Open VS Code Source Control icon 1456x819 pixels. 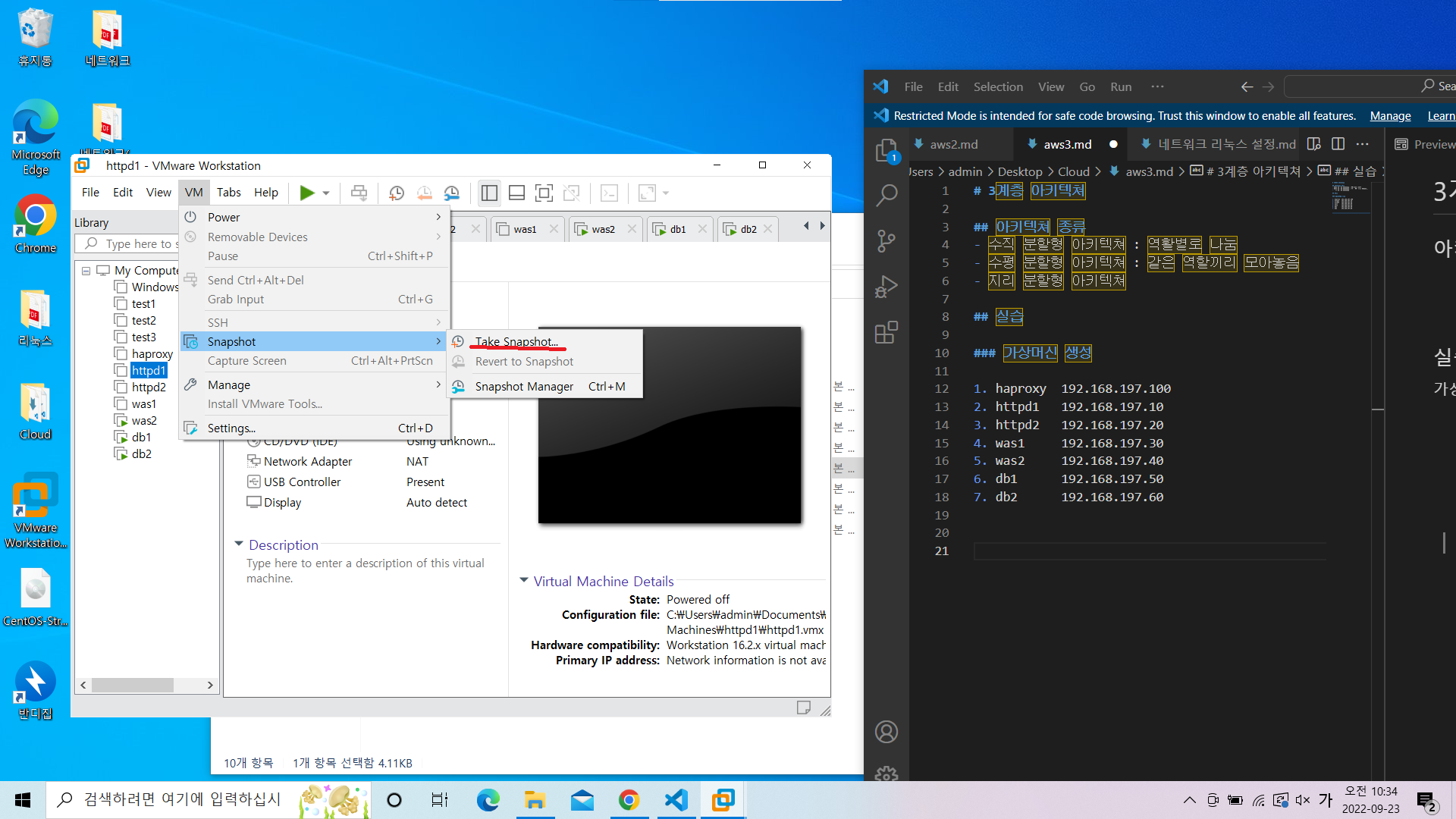click(886, 241)
